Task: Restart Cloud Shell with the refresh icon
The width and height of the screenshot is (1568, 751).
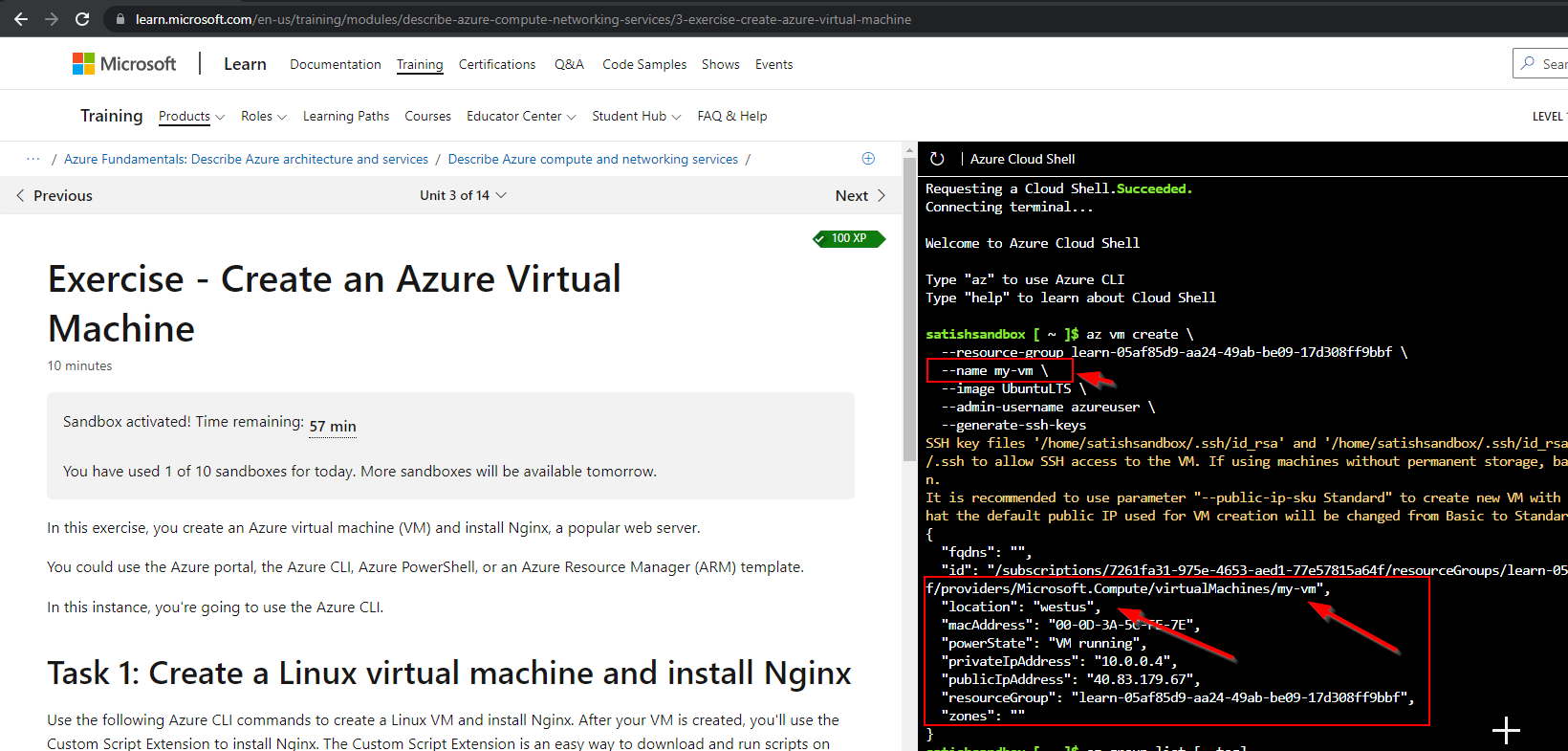Action: pyautogui.click(x=937, y=159)
